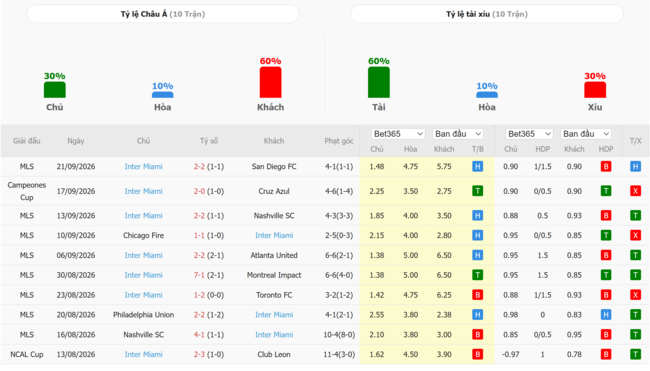Click red B T/B badge in Club Leon row
Viewport: 650px width, 371px height.
click(x=478, y=354)
